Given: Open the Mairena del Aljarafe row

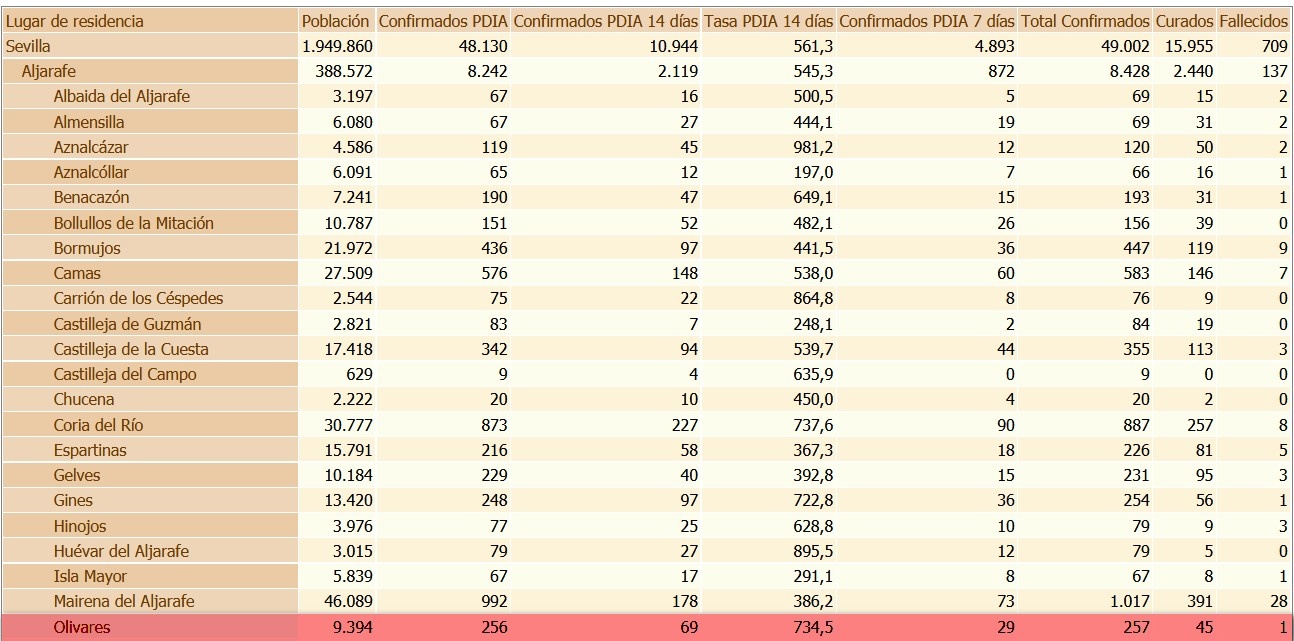Looking at the screenshot, I should click(x=124, y=601).
